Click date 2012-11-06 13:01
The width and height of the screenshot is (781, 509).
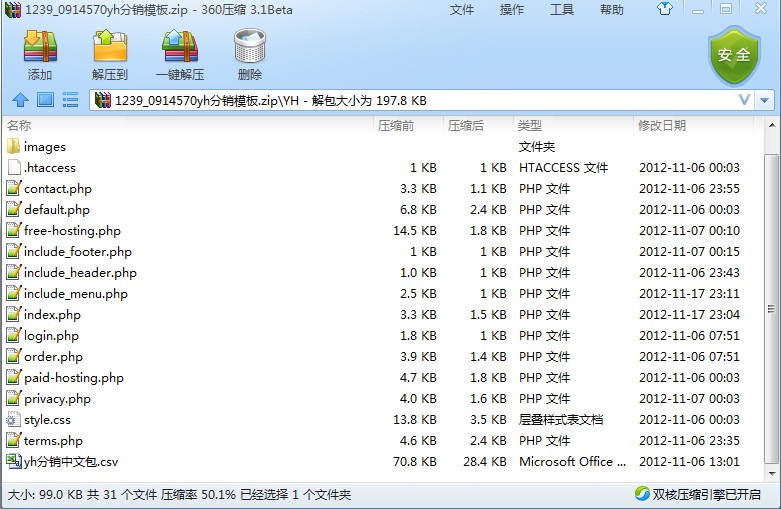(x=689, y=462)
